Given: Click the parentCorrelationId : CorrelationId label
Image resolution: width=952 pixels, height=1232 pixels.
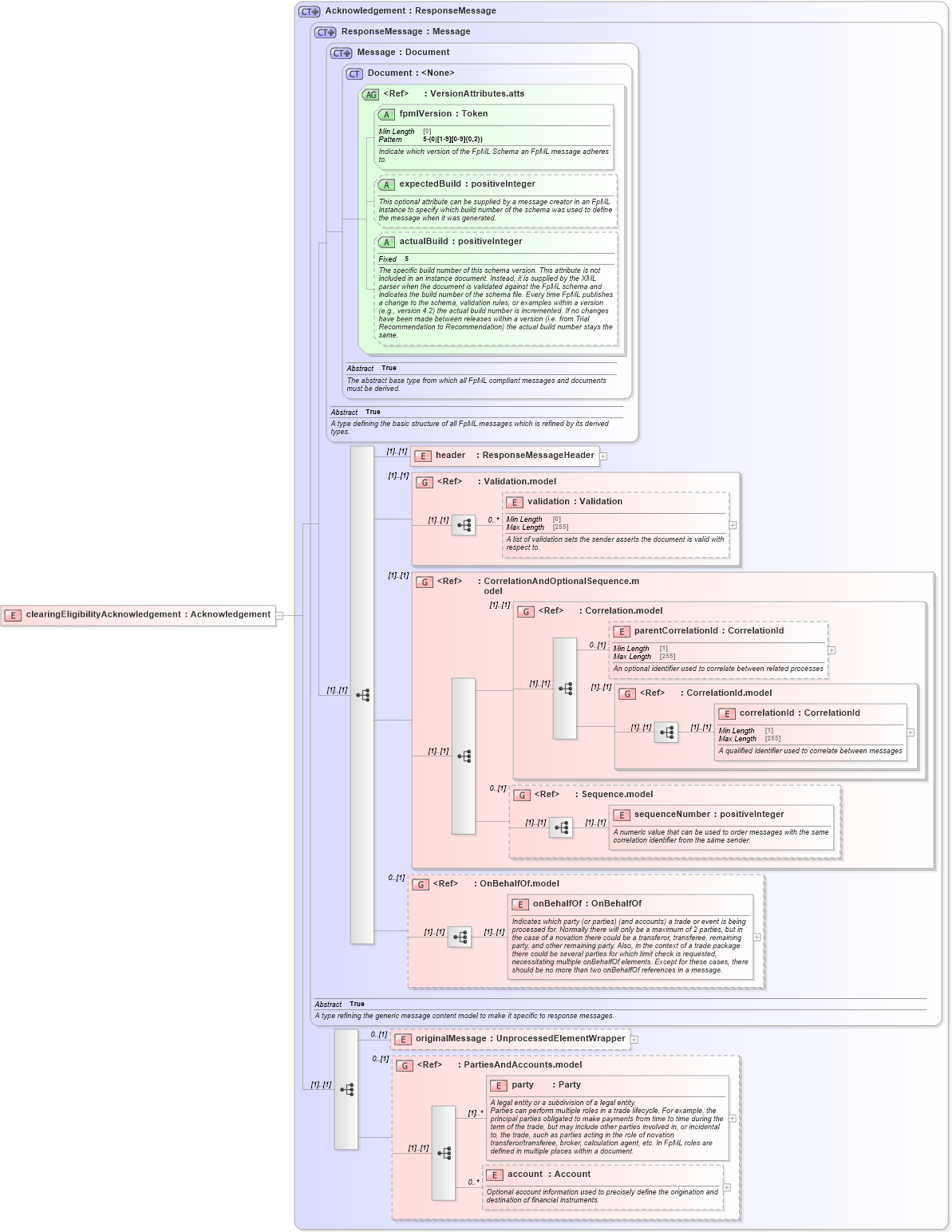Looking at the screenshot, I should [x=710, y=630].
